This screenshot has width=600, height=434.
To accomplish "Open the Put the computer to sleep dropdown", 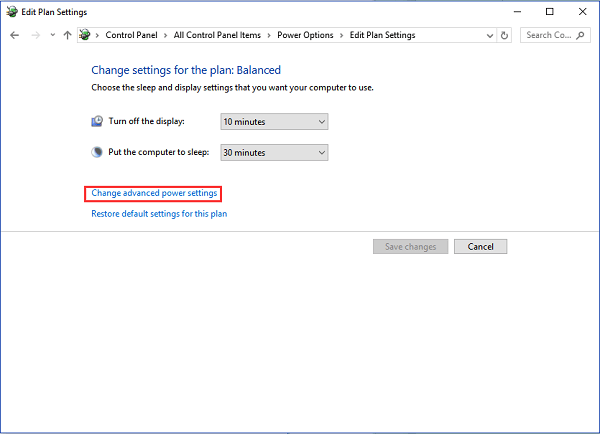I will click(274, 153).
